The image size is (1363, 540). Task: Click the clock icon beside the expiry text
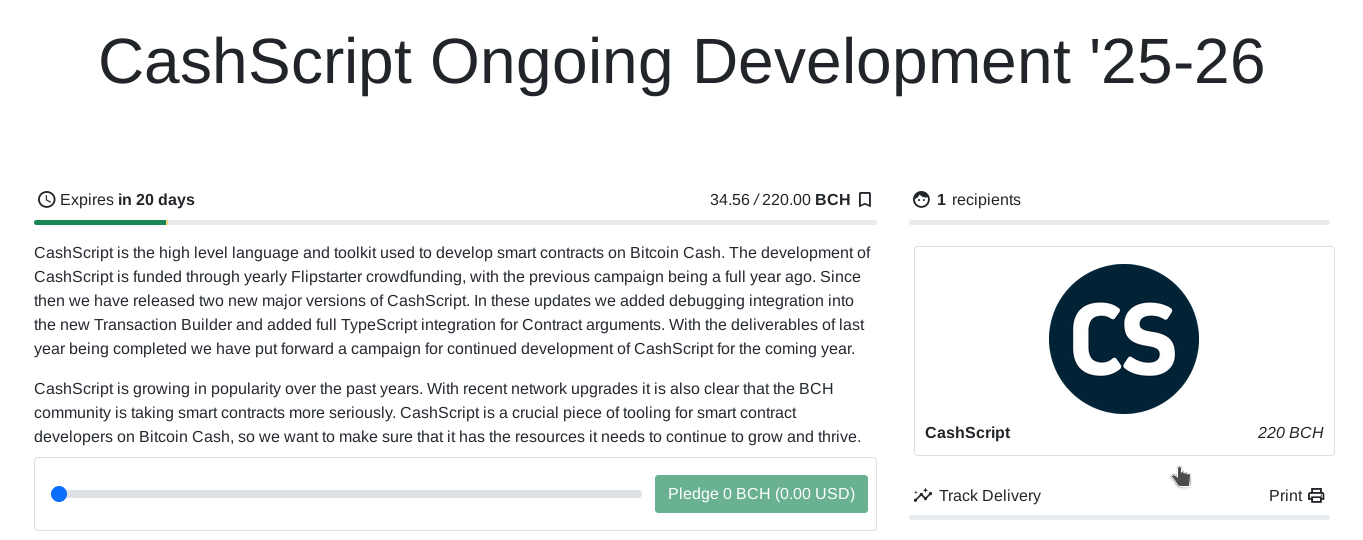point(46,200)
